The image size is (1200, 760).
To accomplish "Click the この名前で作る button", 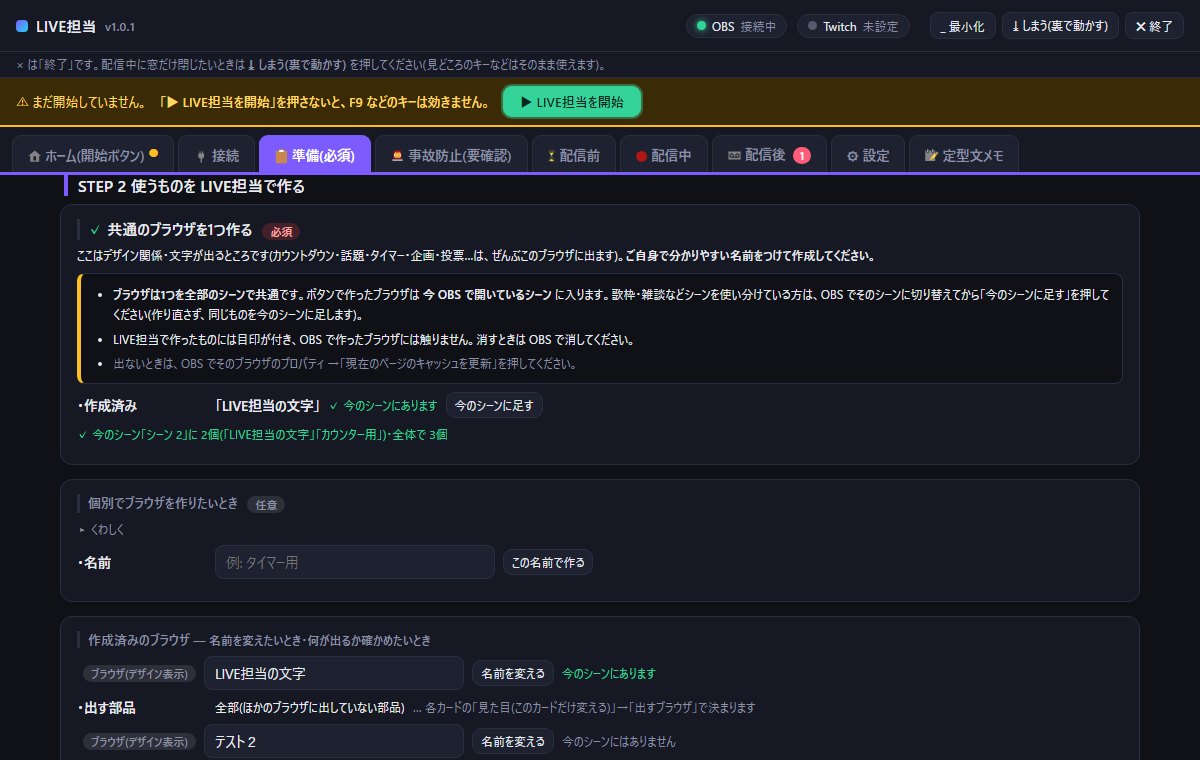I will [x=547, y=562].
